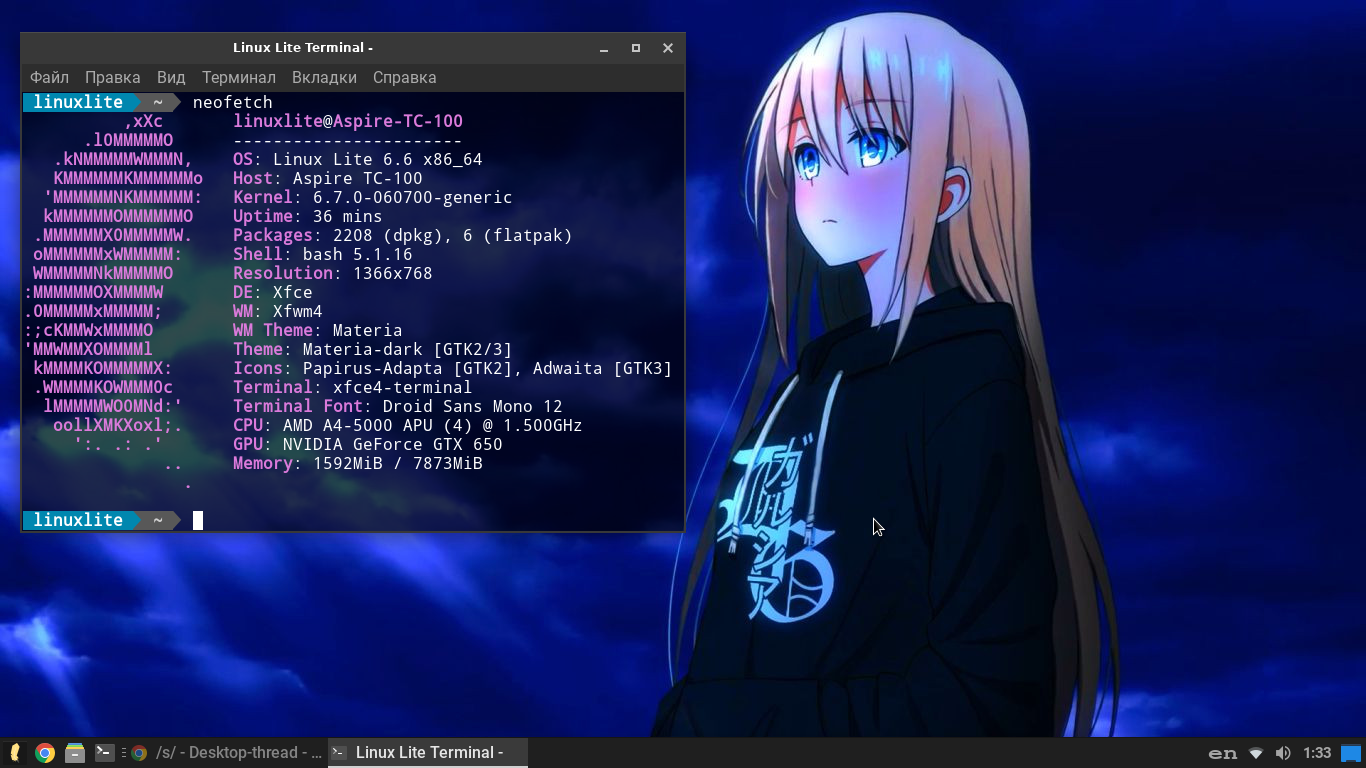The width and height of the screenshot is (1366, 768).
Task: Open the Правка menu
Action: pyautogui.click(x=112, y=77)
